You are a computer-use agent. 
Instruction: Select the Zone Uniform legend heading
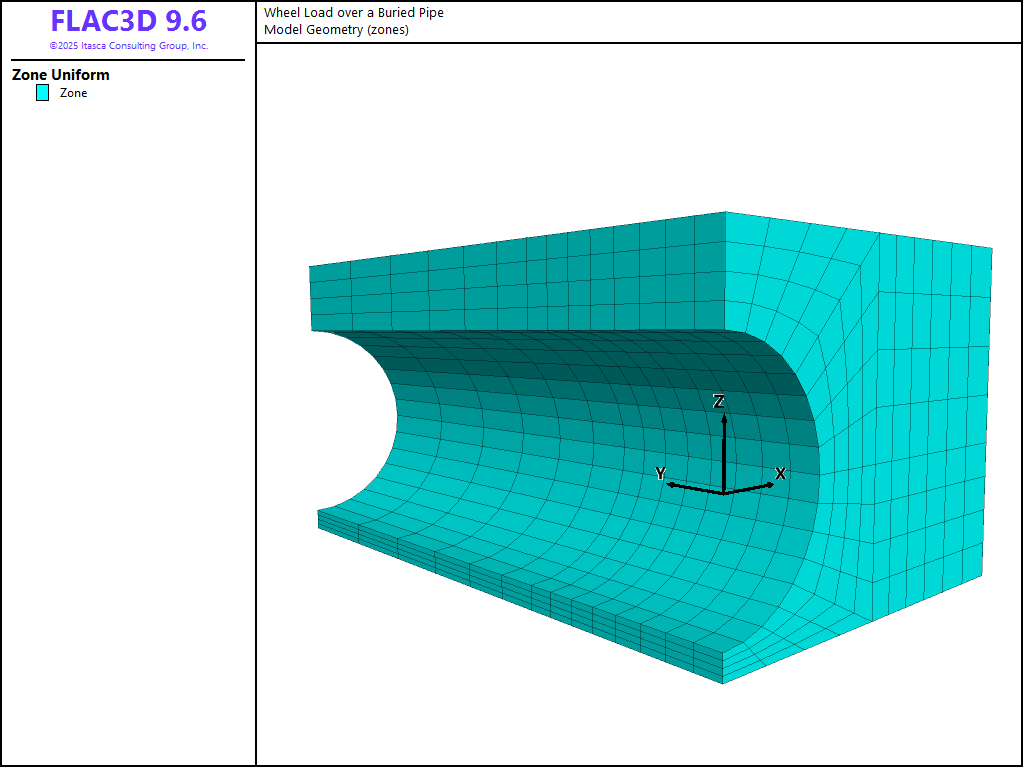click(x=61, y=75)
